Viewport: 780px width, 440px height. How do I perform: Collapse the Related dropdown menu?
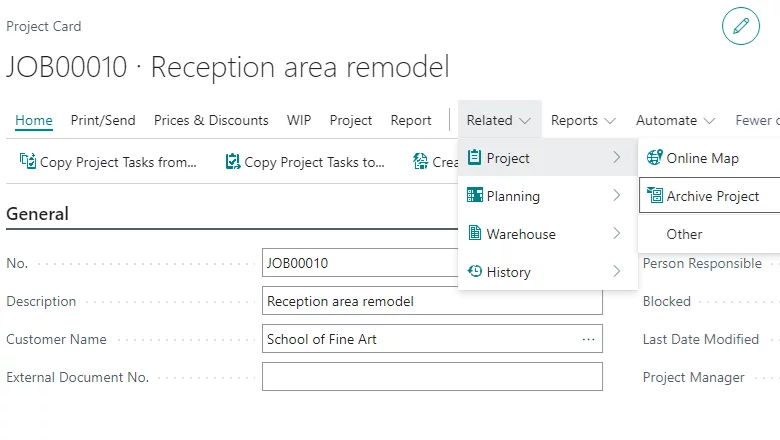pos(499,120)
